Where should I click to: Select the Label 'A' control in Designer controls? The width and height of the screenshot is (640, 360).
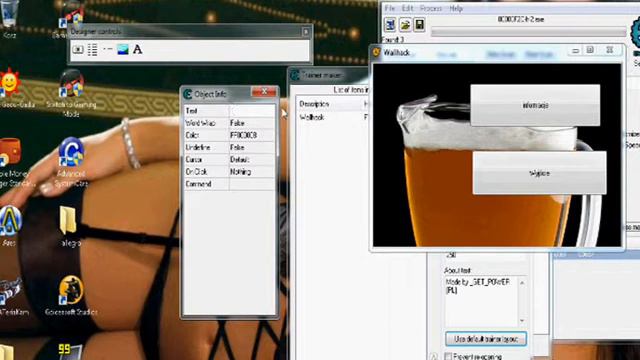pyautogui.click(x=138, y=49)
